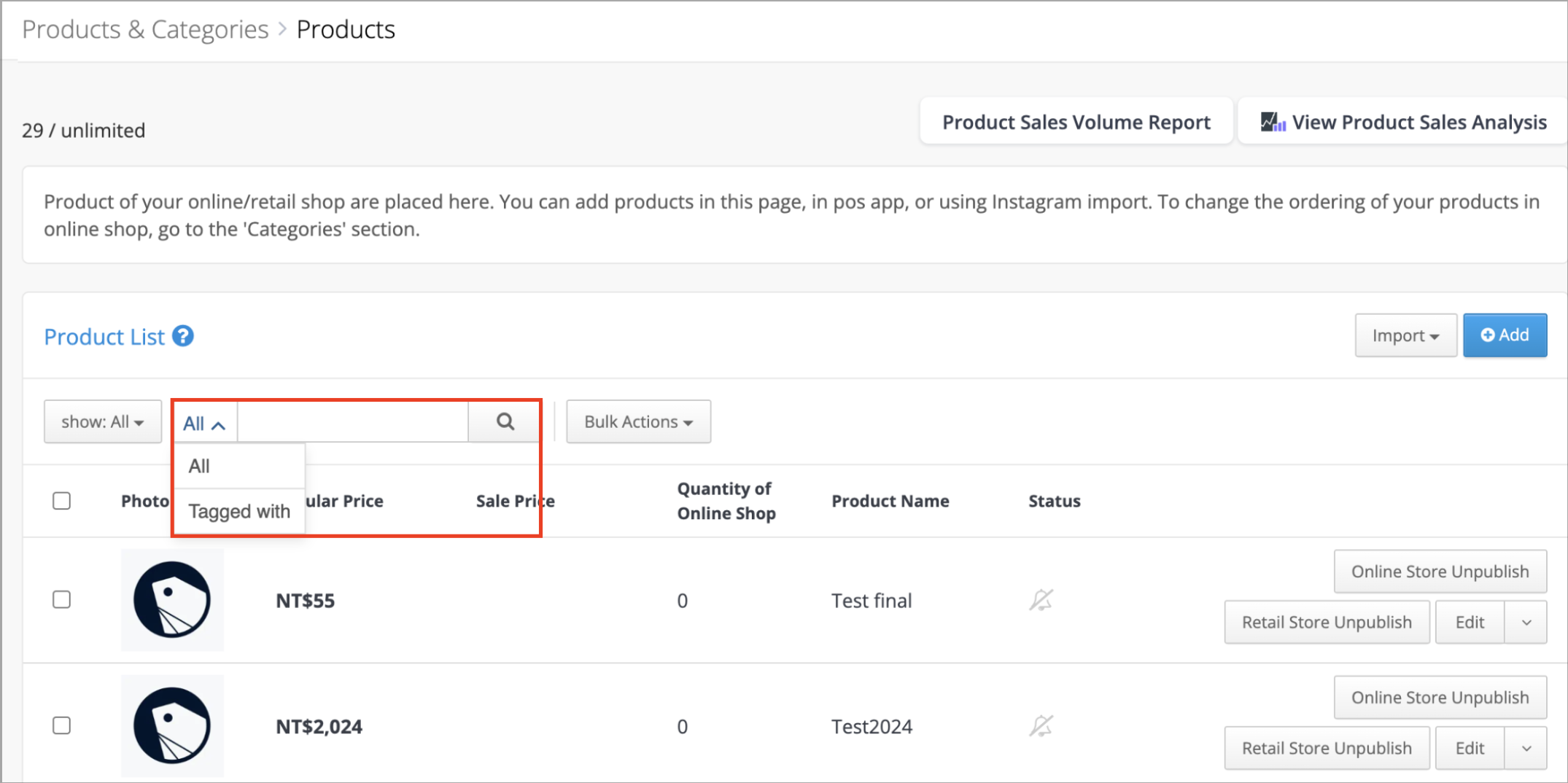Click the 'Test2024' product name
1568x783 pixels.
(872, 727)
